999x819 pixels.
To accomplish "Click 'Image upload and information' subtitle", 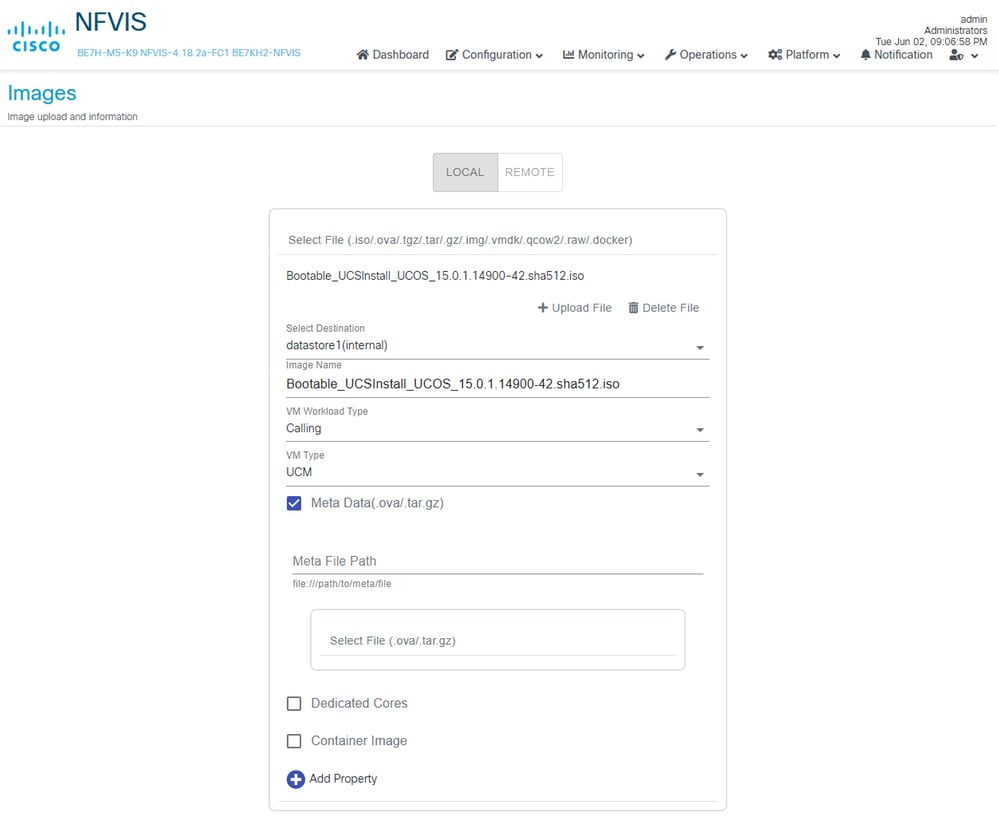I will (72, 117).
